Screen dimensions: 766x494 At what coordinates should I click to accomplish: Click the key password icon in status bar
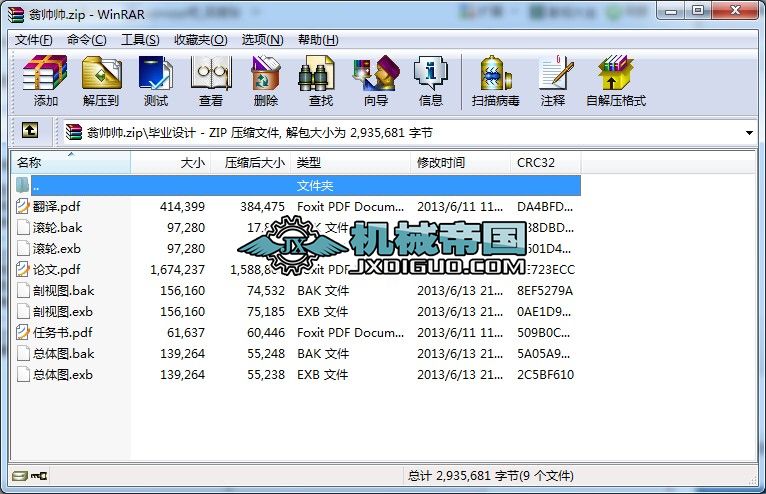pos(39,475)
